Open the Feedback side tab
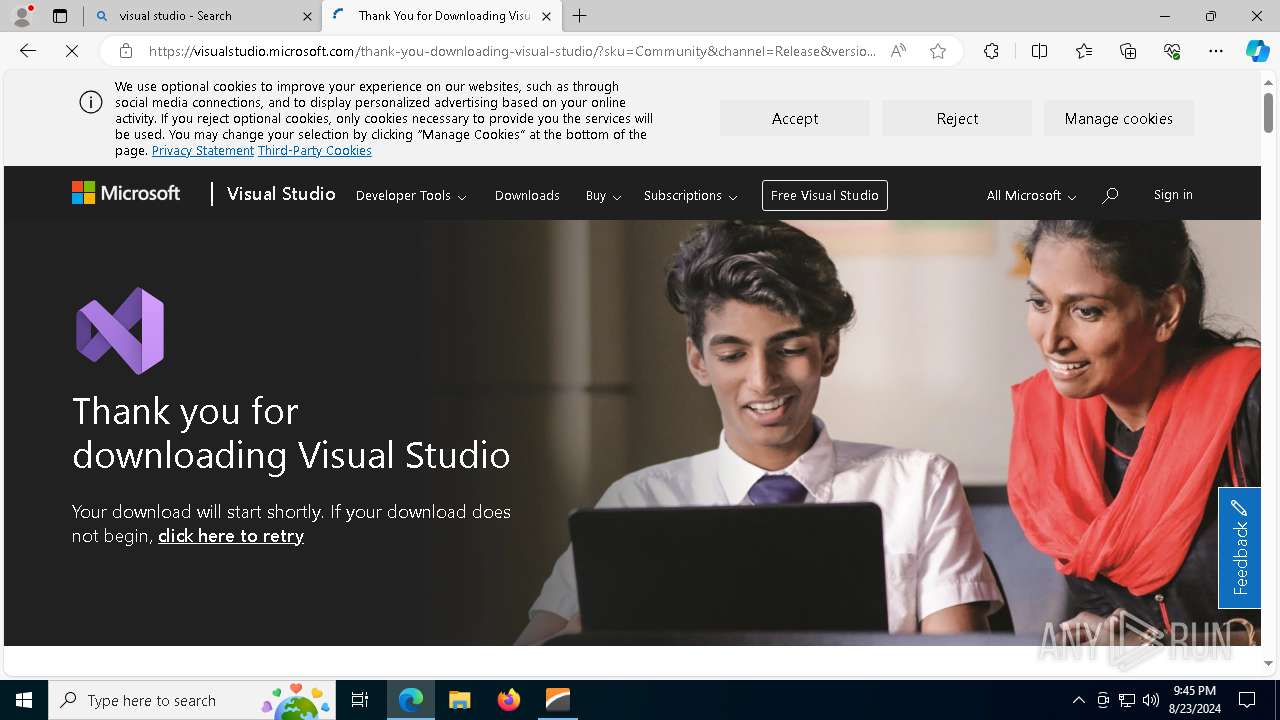The height and width of the screenshot is (720, 1280). click(x=1239, y=548)
